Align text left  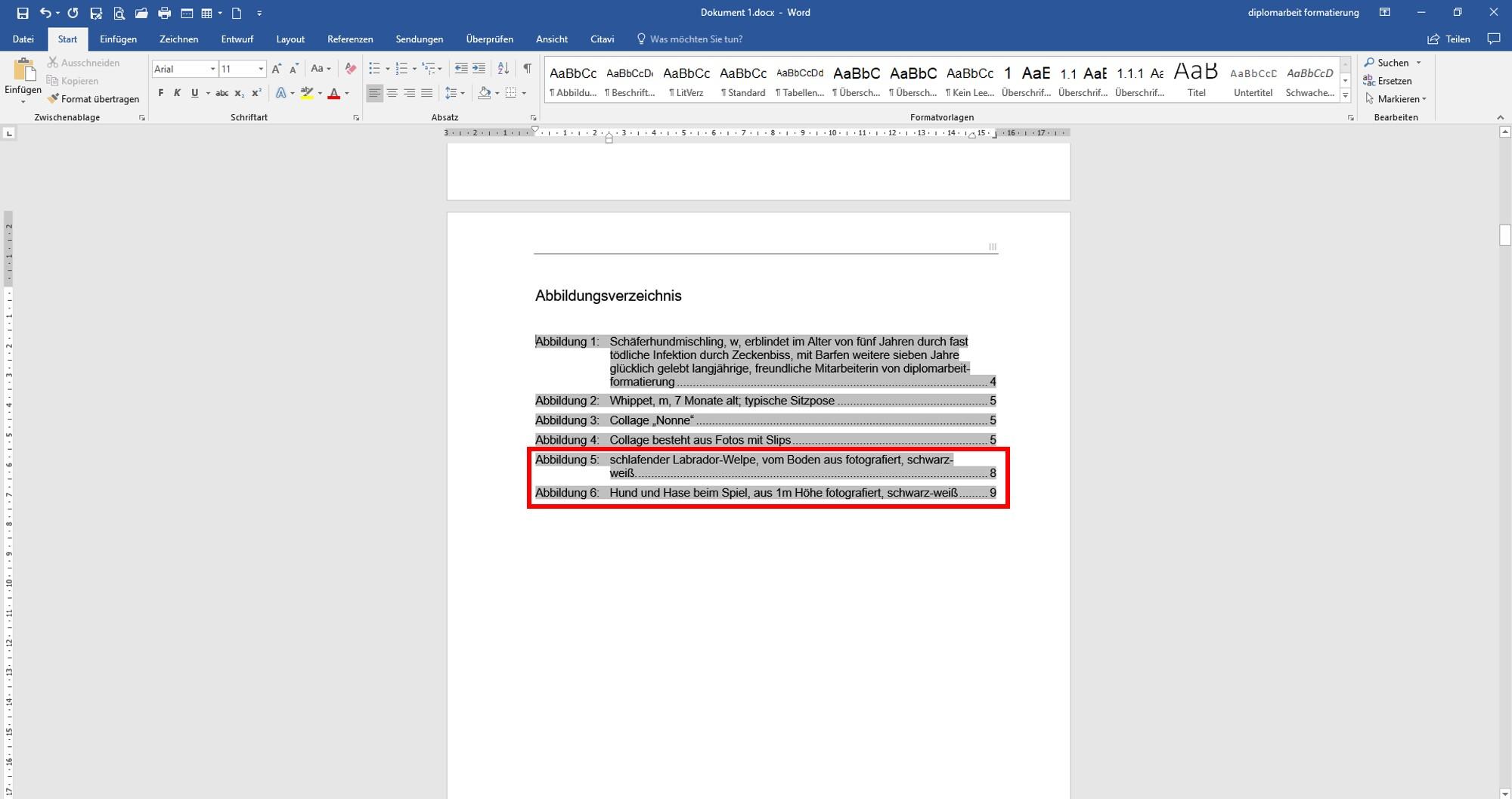374,93
